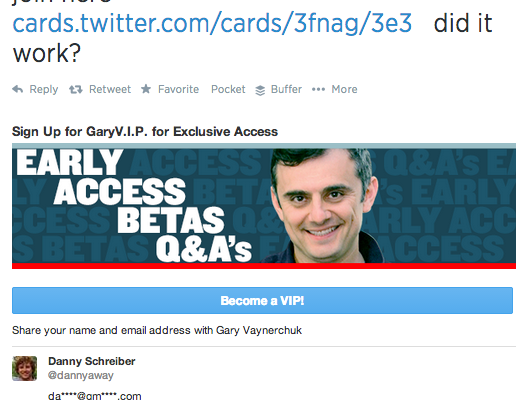Viewport: 530px width, 400px height.
Task: Expand the More menu
Action: 344,89
